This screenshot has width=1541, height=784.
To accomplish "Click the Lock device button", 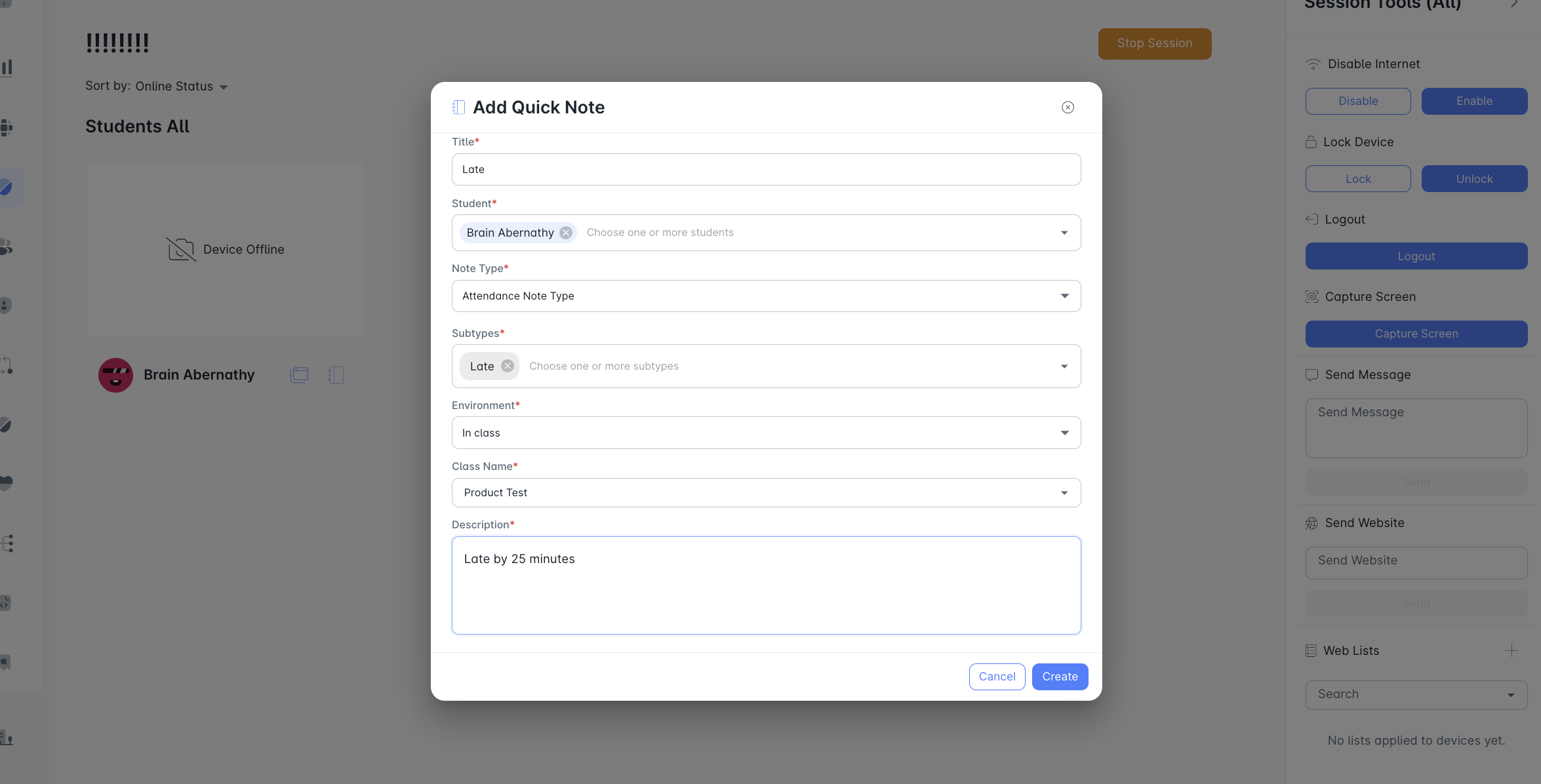I will click(1358, 179).
